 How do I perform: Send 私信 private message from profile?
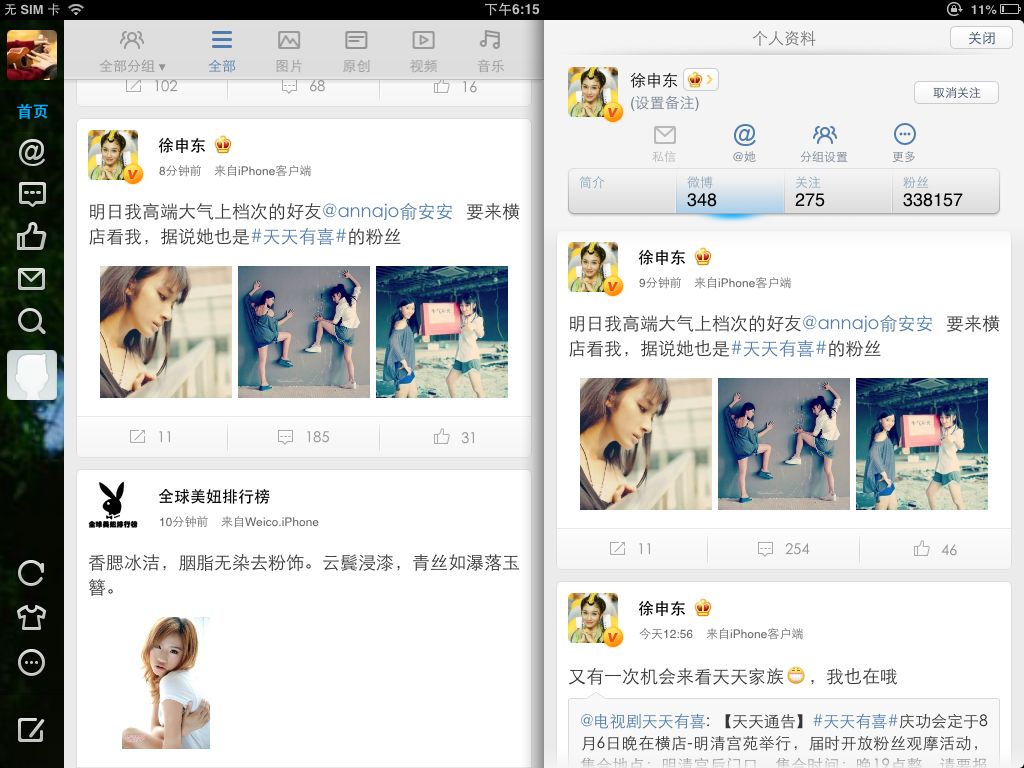click(x=664, y=143)
